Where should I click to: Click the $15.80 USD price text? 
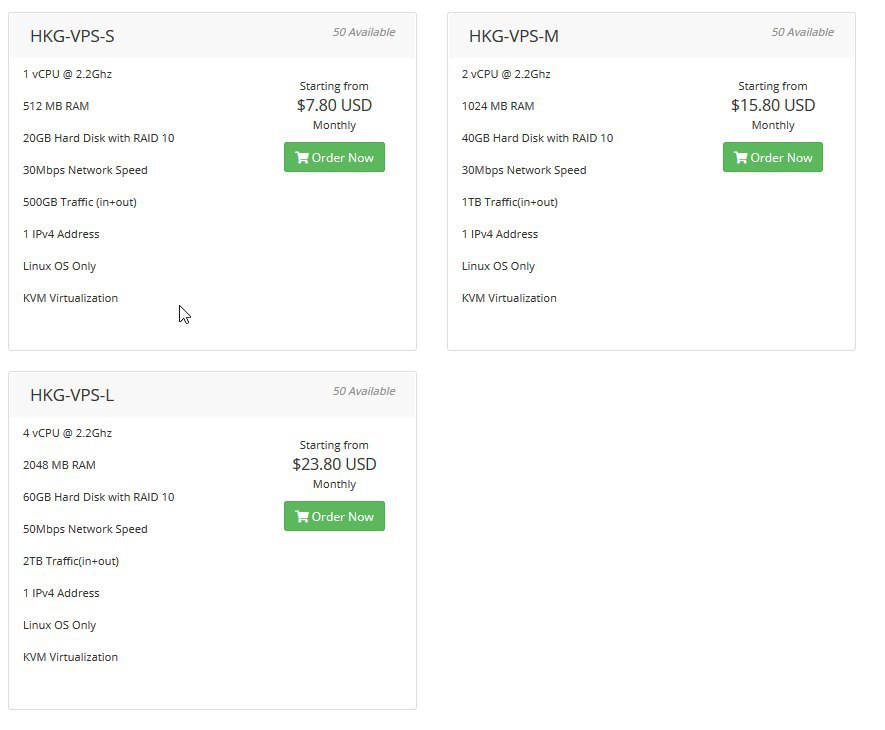773,105
